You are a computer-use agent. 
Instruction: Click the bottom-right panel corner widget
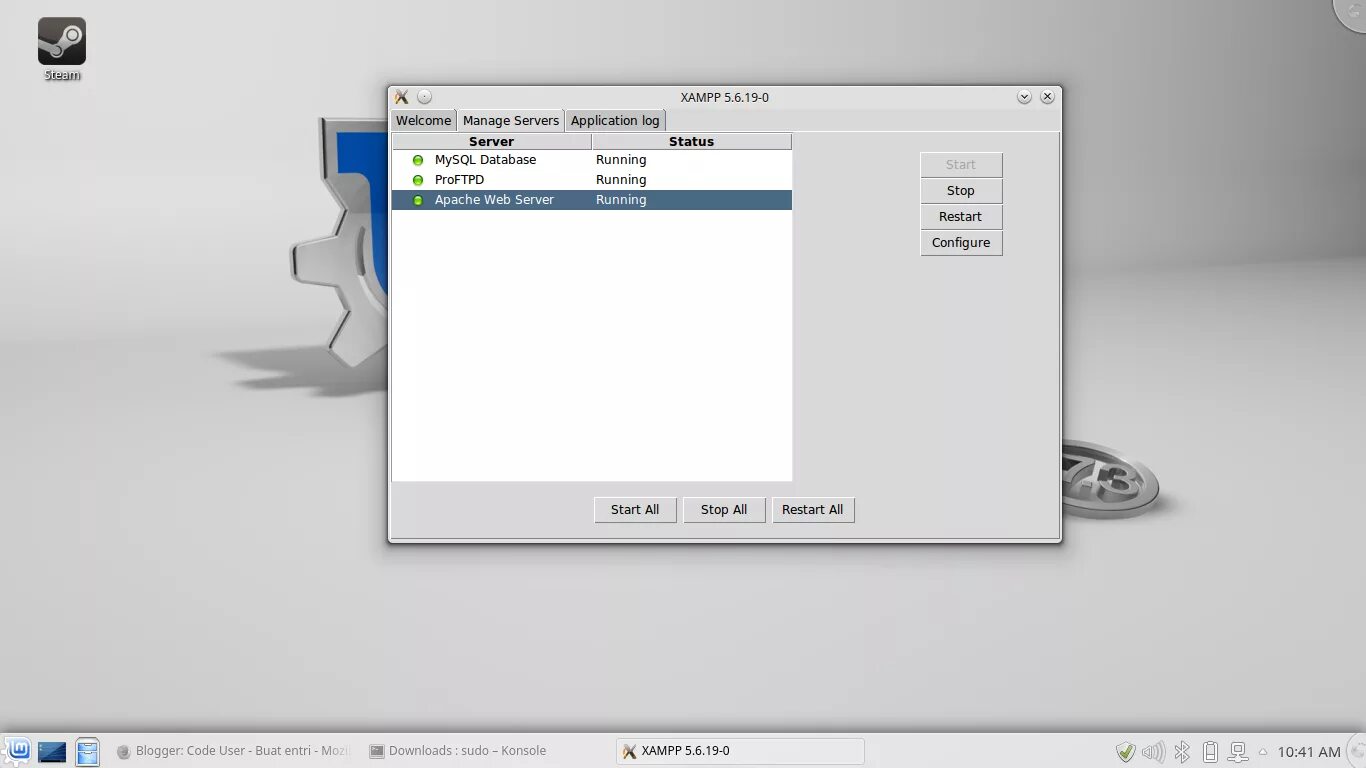pyautogui.click(x=1356, y=751)
